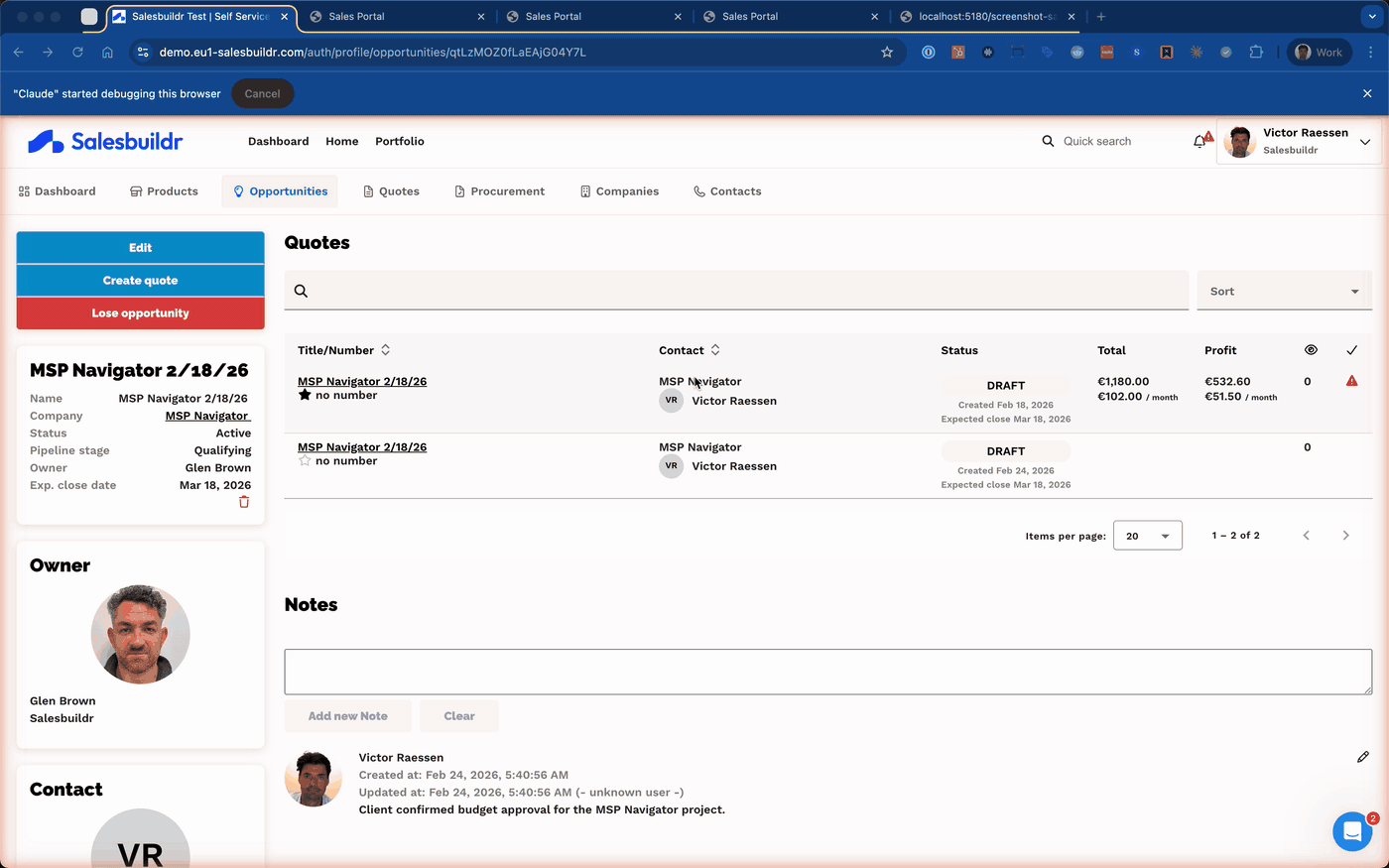The image size is (1389, 868).
Task: Switch to the Products tab
Action: [x=164, y=191]
